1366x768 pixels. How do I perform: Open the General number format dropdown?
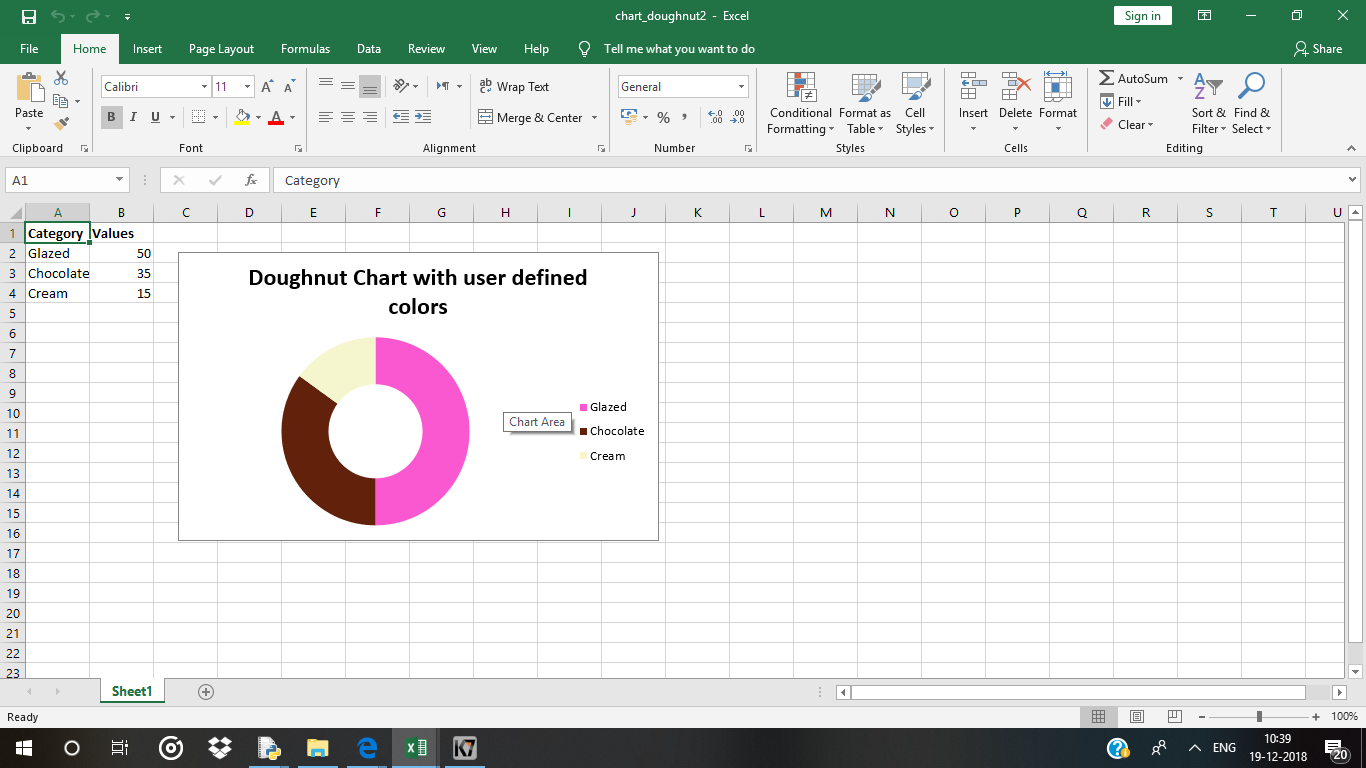pyautogui.click(x=741, y=87)
